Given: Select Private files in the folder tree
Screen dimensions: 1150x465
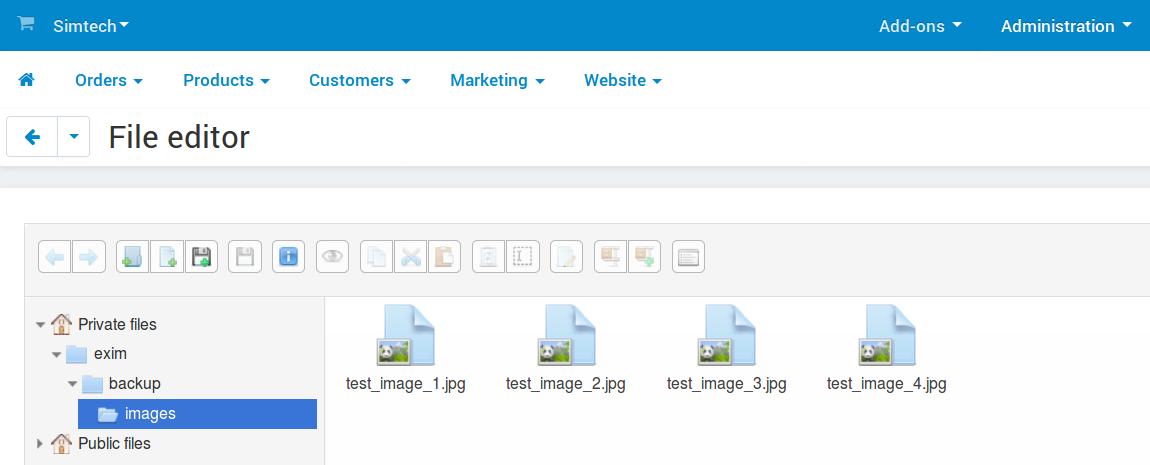Looking at the screenshot, I should [x=117, y=324].
